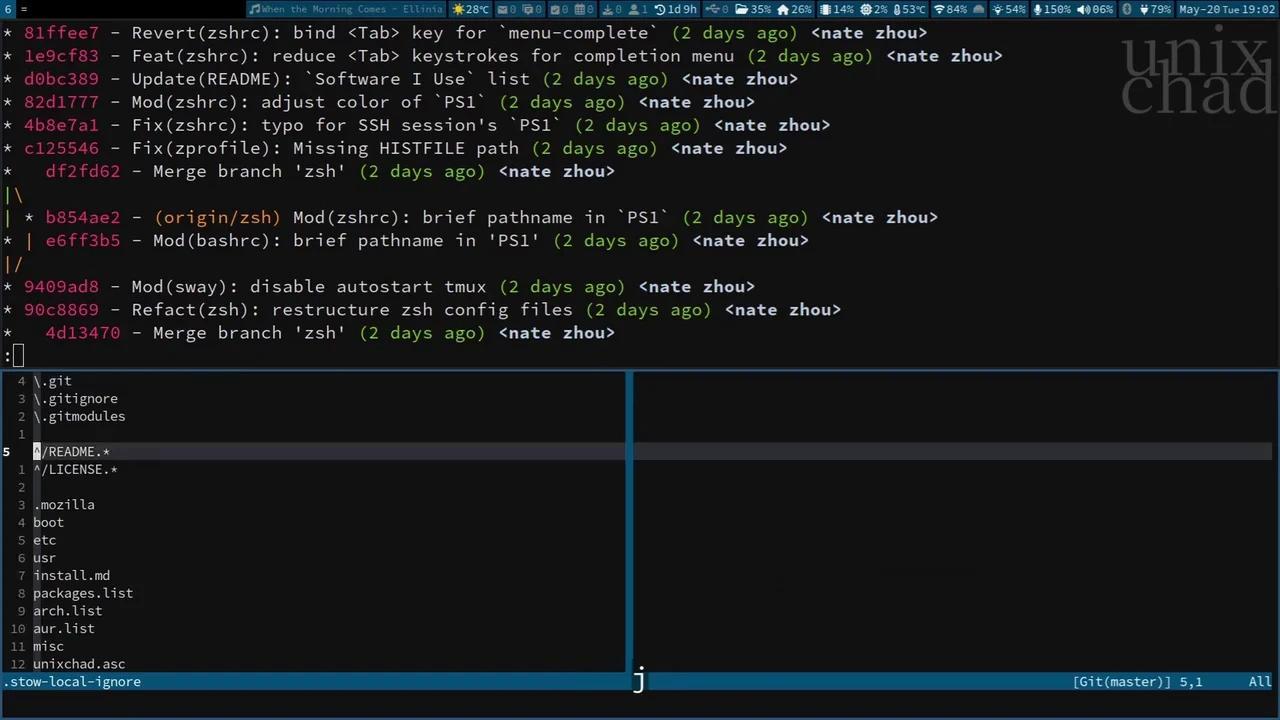The image size is (1280, 720).
Task: Open the calendar icon in the status bar
Action: click(580, 9)
